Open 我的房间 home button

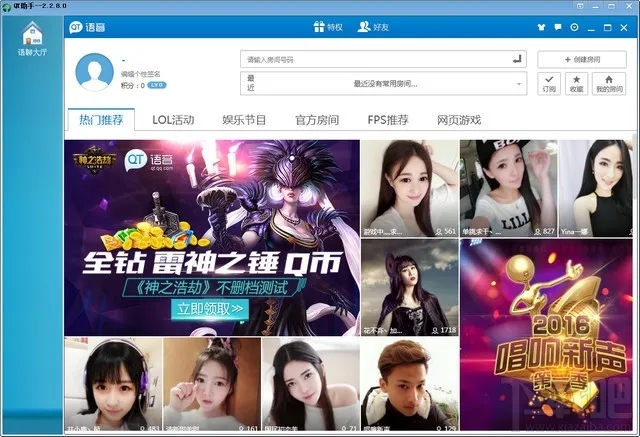[609, 84]
